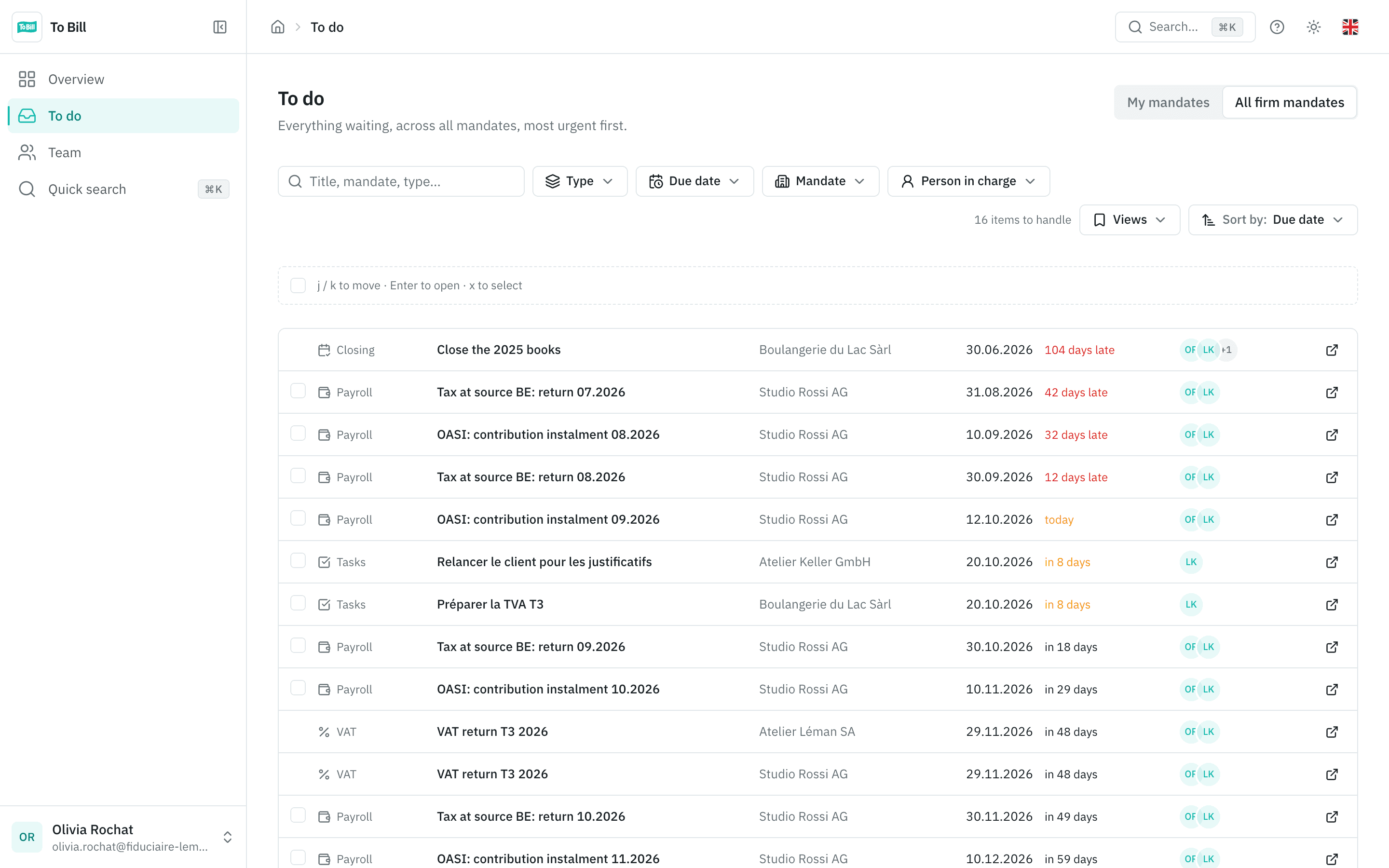This screenshot has height=868, width=1389.
Task: Open the help question mark icon
Action: pyautogui.click(x=1277, y=27)
